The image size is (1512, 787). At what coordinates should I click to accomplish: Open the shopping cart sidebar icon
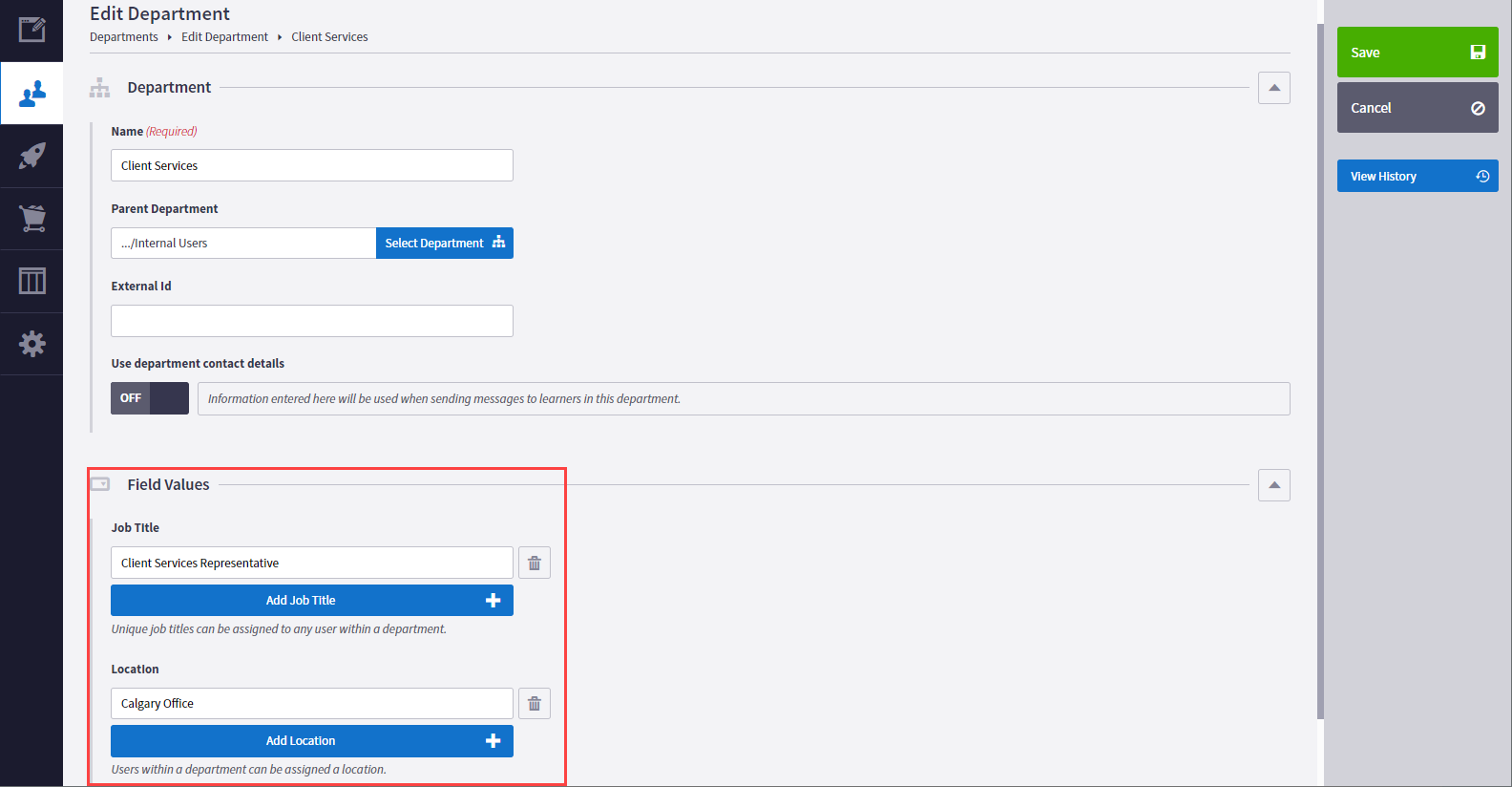pyautogui.click(x=31, y=219)
